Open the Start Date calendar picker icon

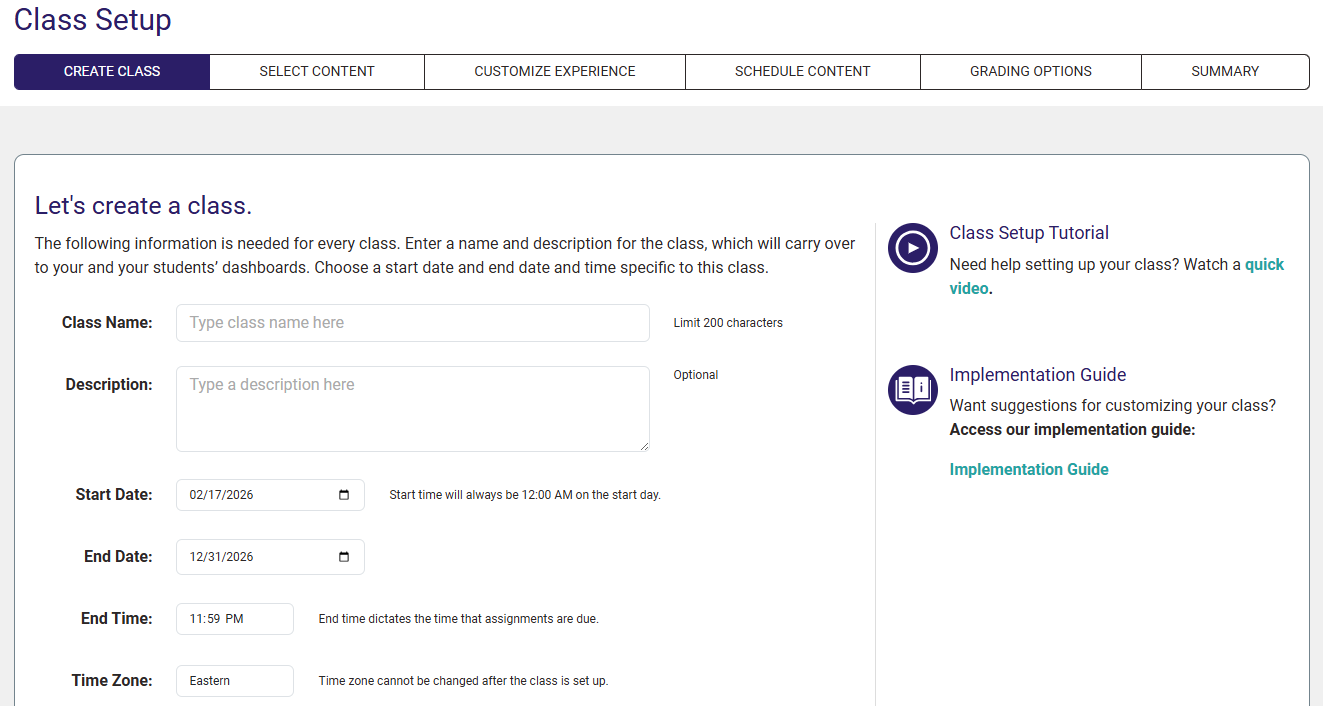[344, 495]
